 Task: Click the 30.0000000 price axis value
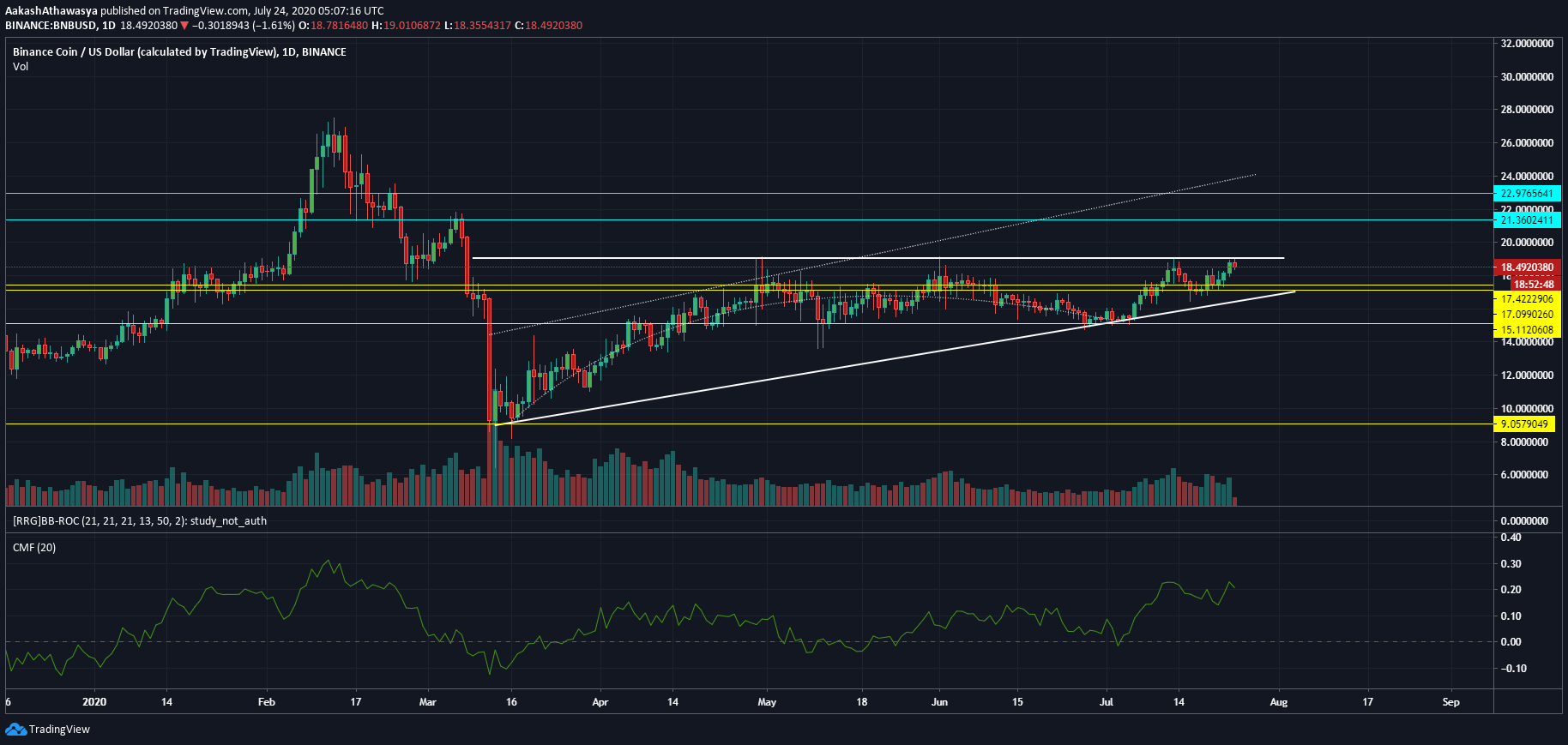coord(1527,77)
